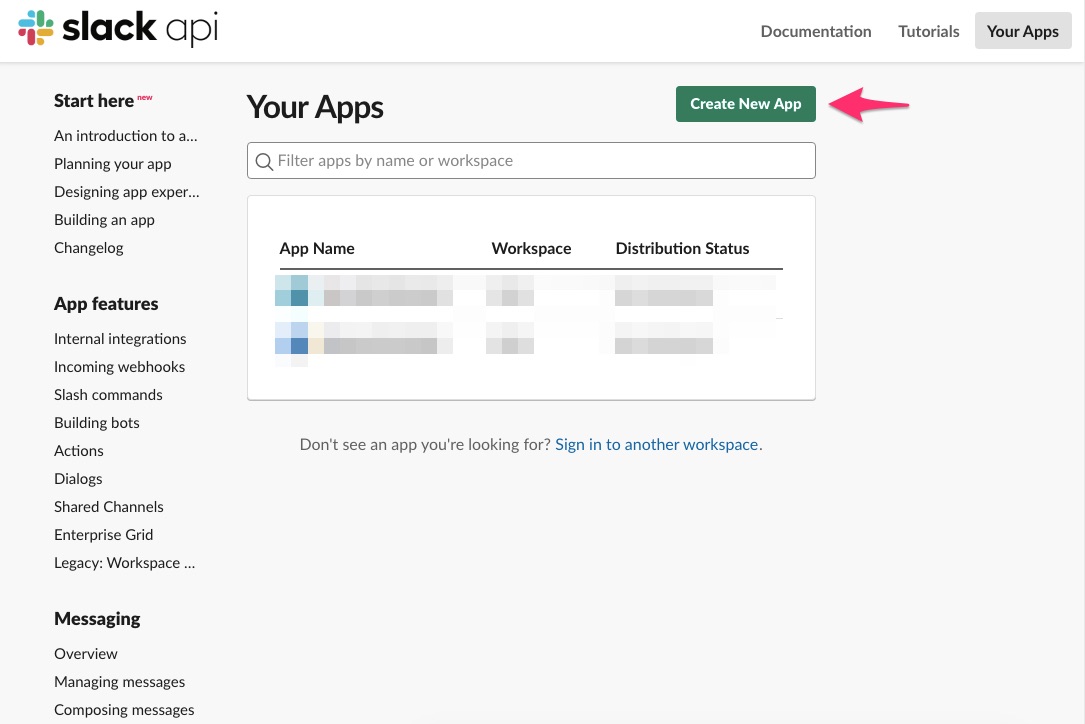Viewport: 1085px width, 724px height.
Task: Open Shared Channels link
Action: pos(109,507)
